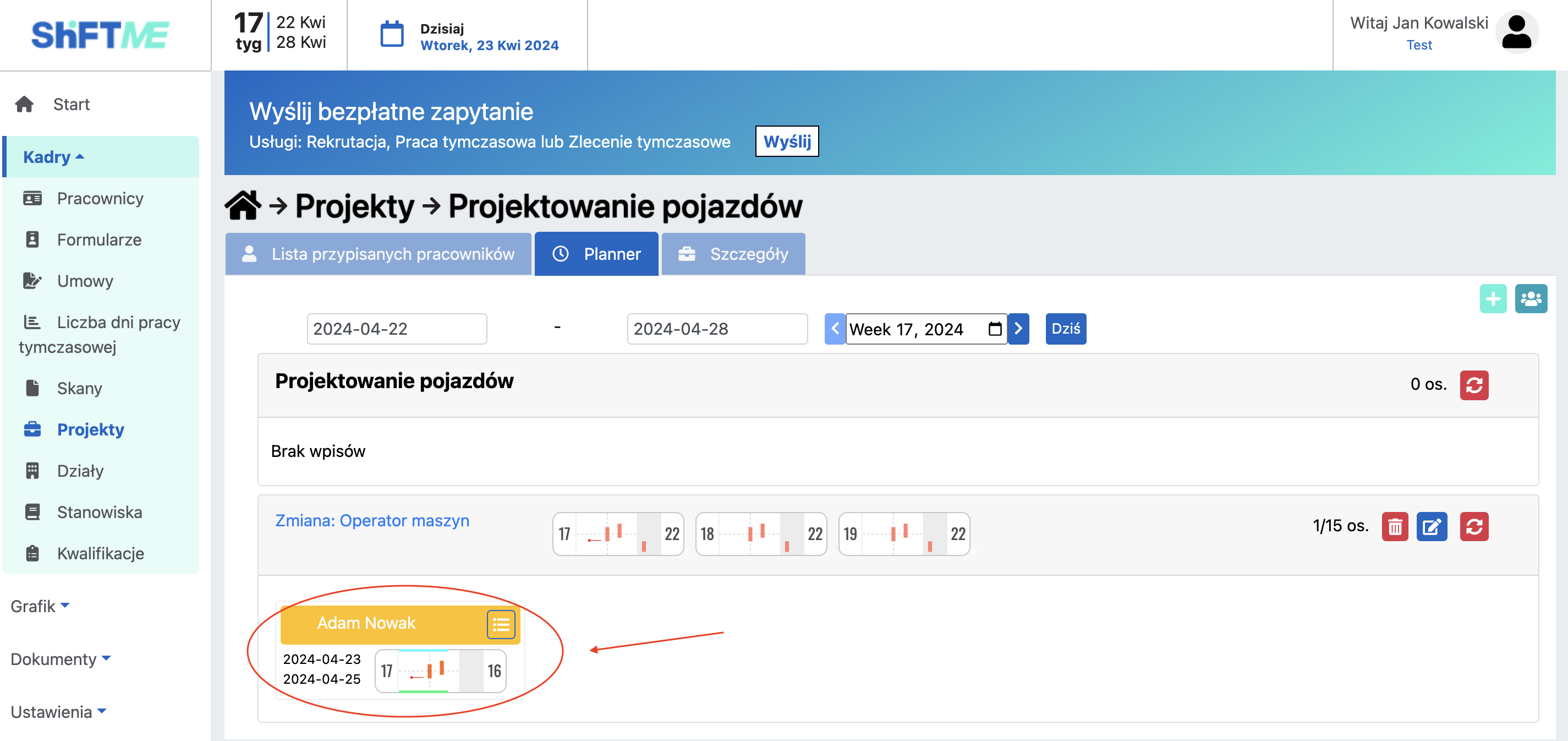Open the calendar icon beside Dzisiaj
The height and width of the screenshot is (741, 1568).
point(391,34)
